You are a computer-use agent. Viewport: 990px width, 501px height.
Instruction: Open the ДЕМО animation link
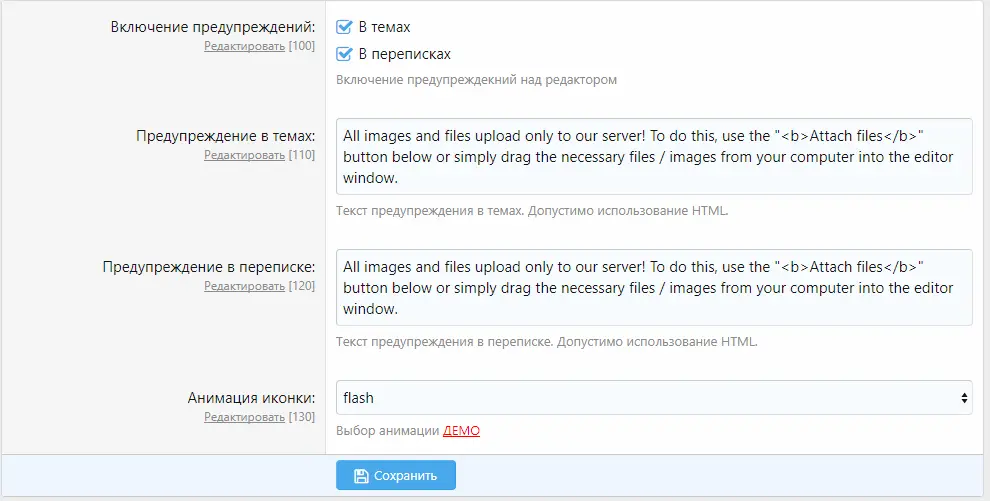[461, 431]
